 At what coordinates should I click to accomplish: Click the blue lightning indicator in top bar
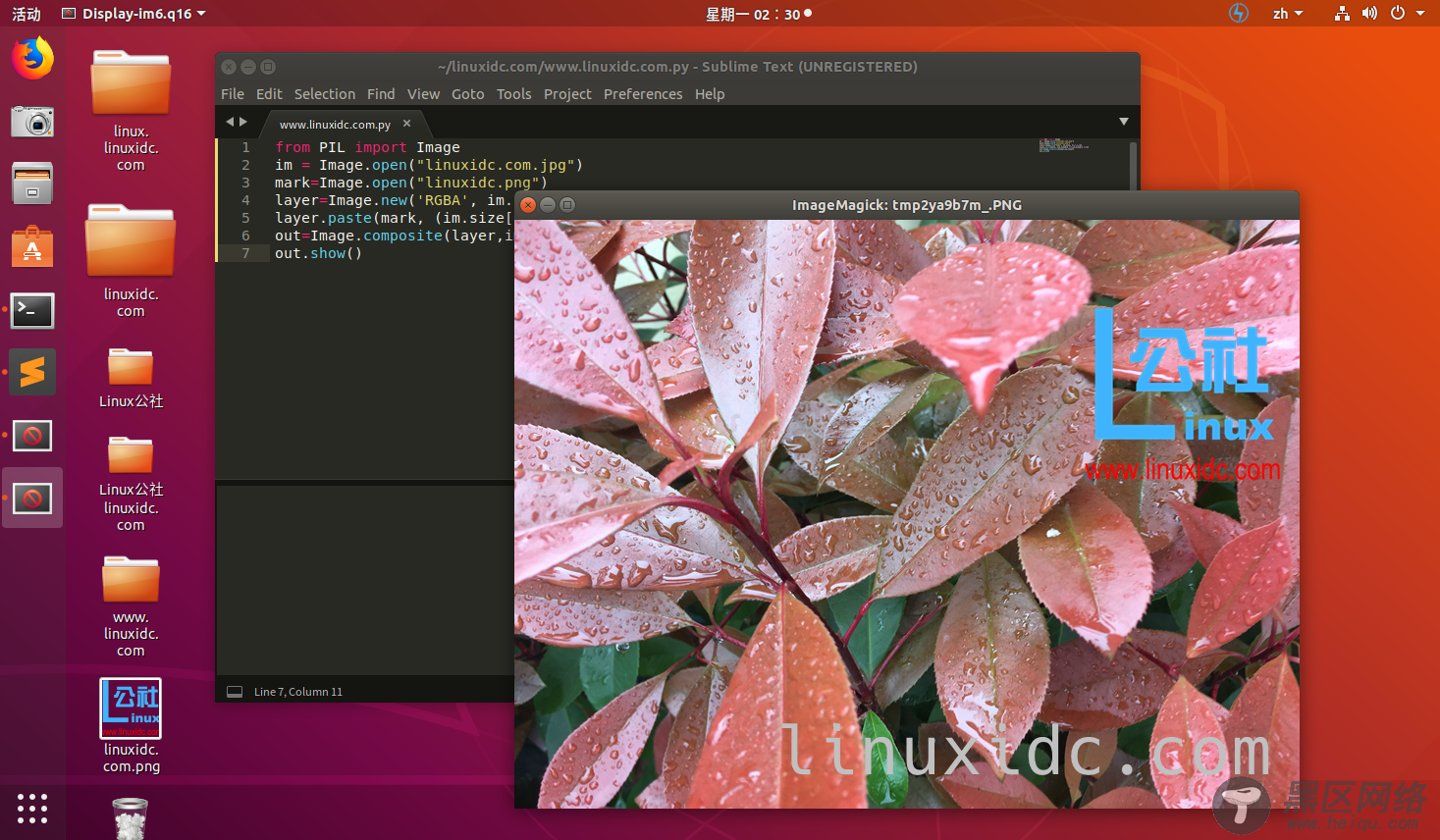(x=1239, y=14)
